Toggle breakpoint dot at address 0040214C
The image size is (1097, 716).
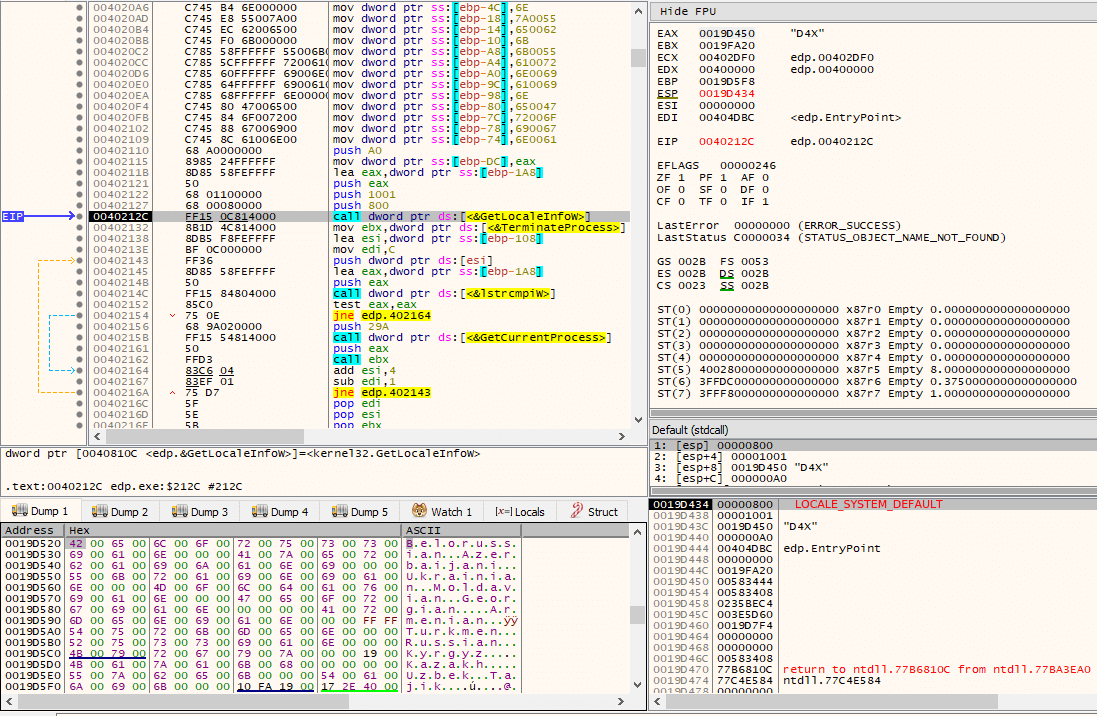pos(80,293)
